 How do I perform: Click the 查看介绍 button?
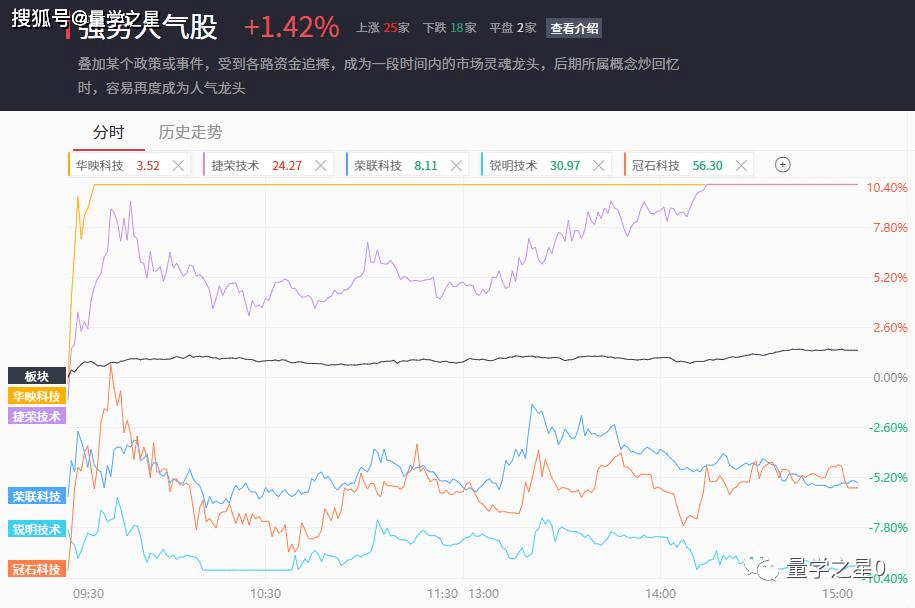click(574, 28)
